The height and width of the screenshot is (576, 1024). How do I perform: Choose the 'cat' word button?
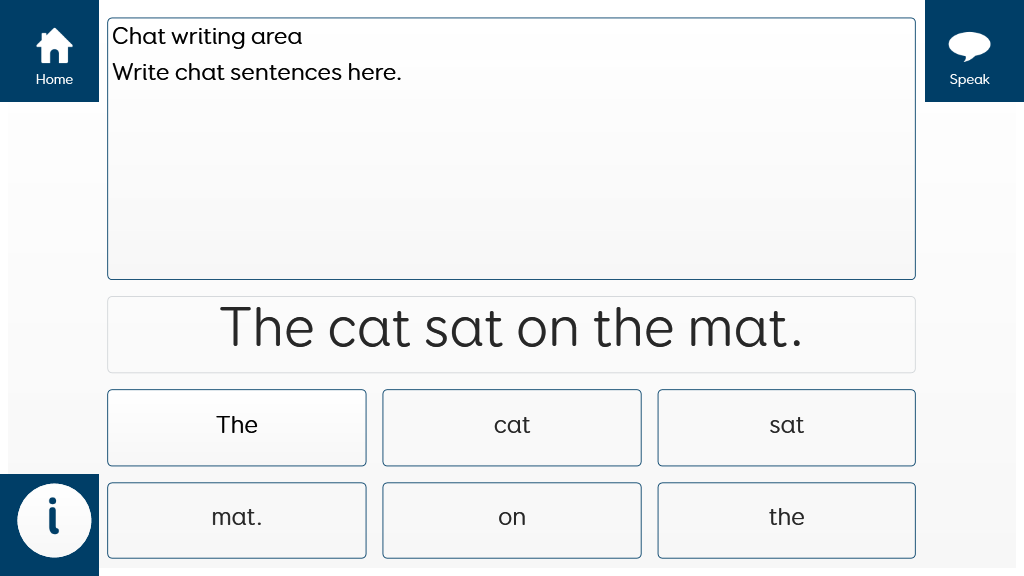click(512, 427)
